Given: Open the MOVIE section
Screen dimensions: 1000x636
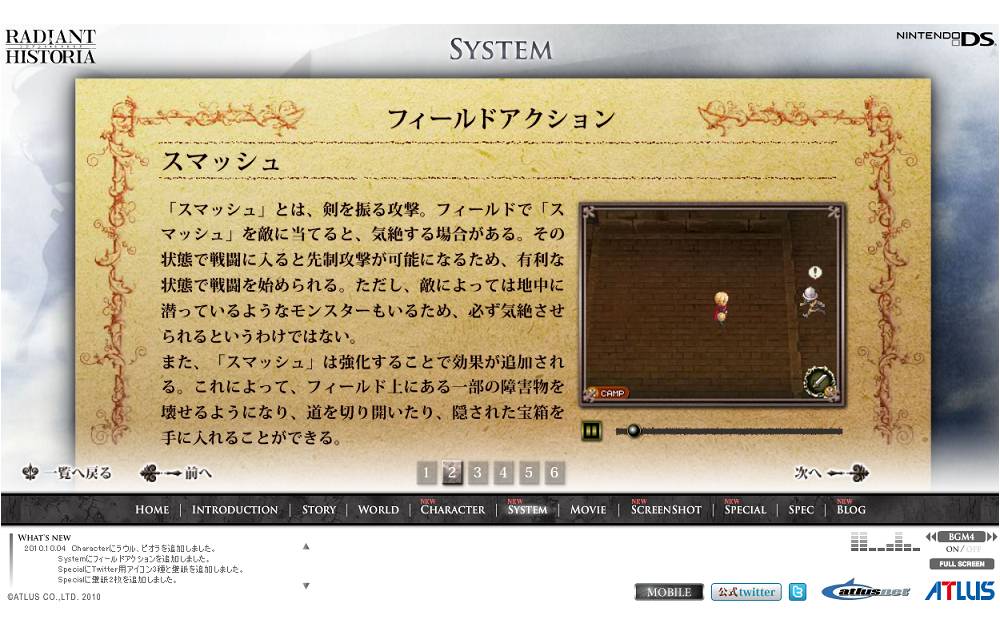Looking at the screenshot, I should pos(588,510).
